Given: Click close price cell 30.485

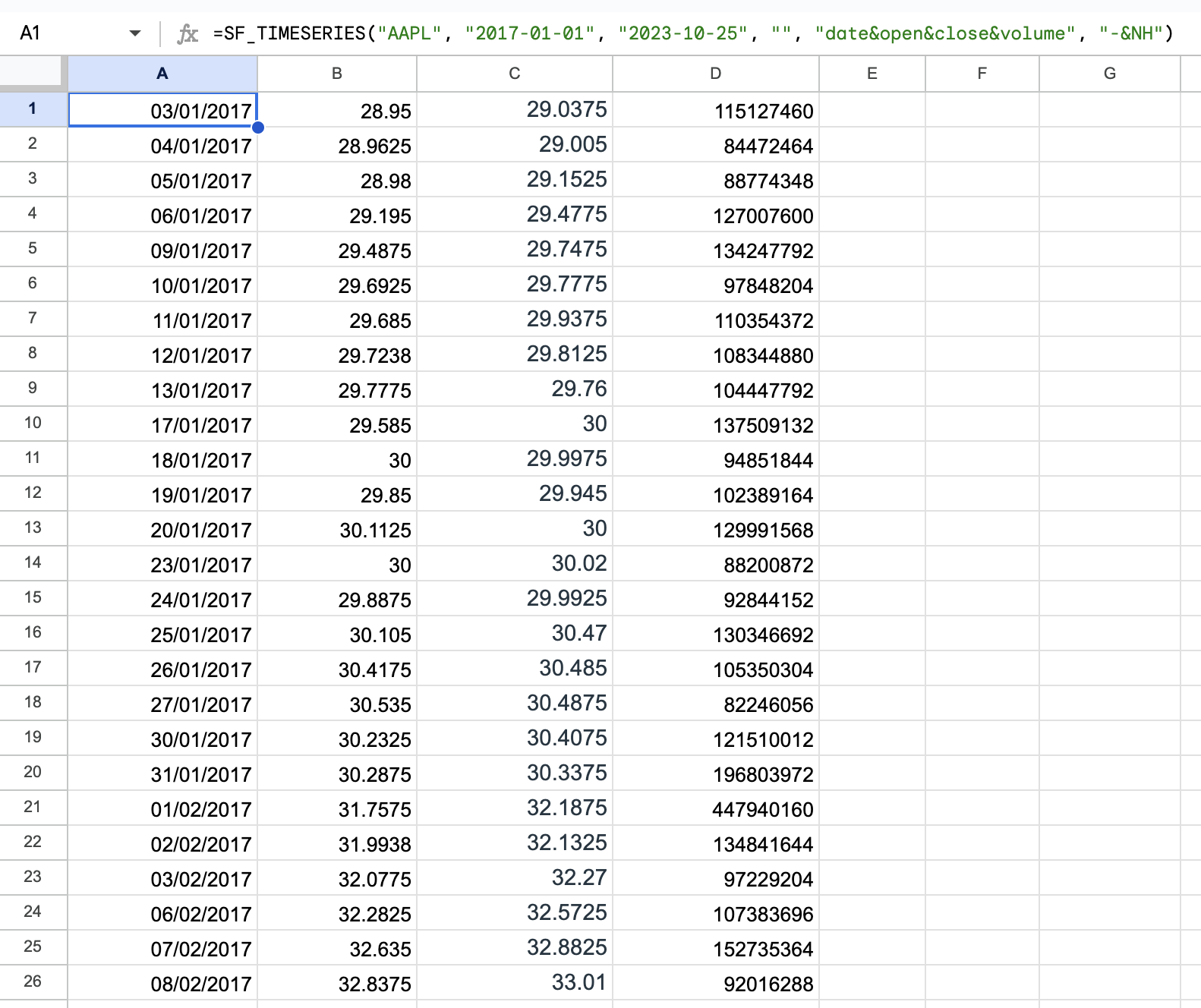Looking at the screenshot, I should point(515,669).
